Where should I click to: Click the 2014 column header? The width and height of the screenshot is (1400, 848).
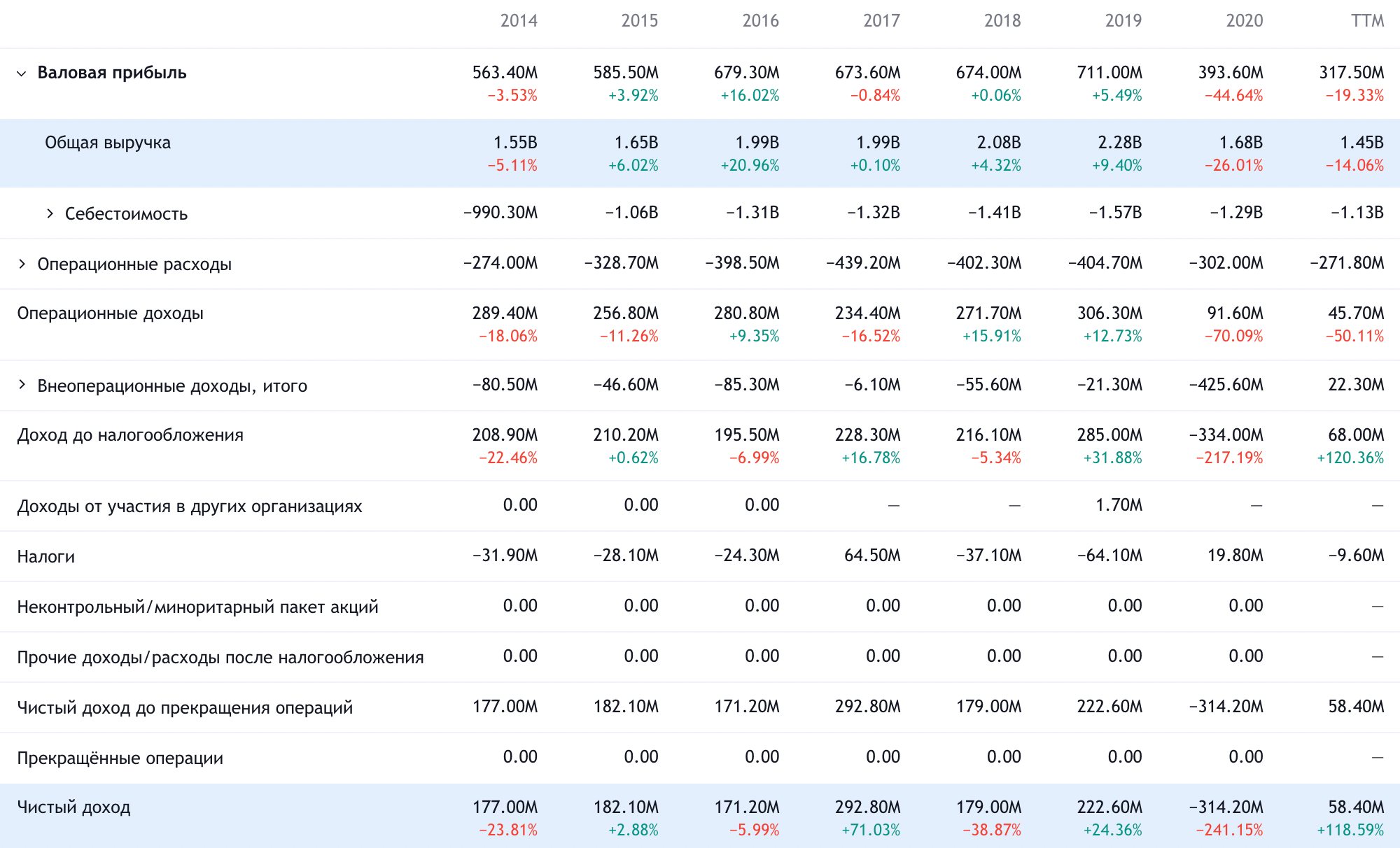pos(519,21)
